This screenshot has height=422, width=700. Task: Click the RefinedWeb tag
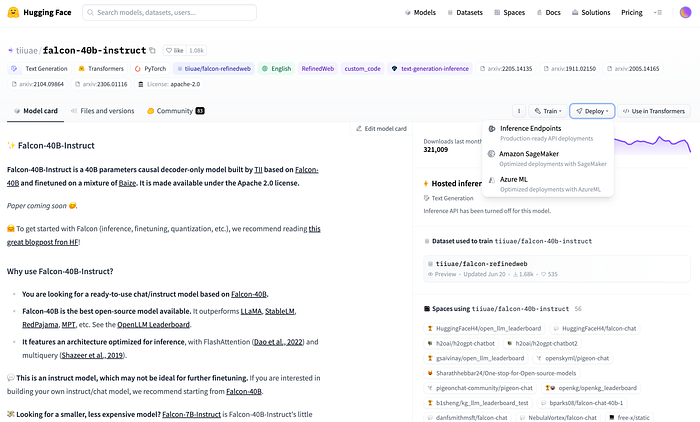pyautogui.click(x=317, y=69)
